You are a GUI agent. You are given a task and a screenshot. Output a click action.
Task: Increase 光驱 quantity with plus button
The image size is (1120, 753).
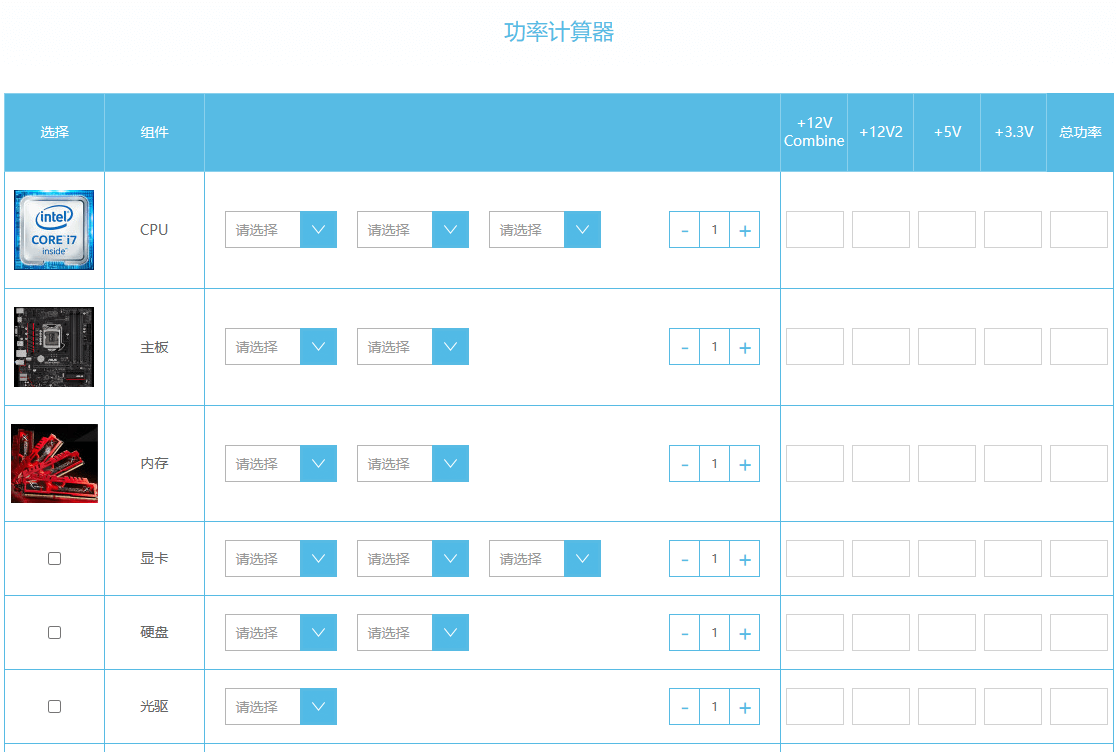744,707
